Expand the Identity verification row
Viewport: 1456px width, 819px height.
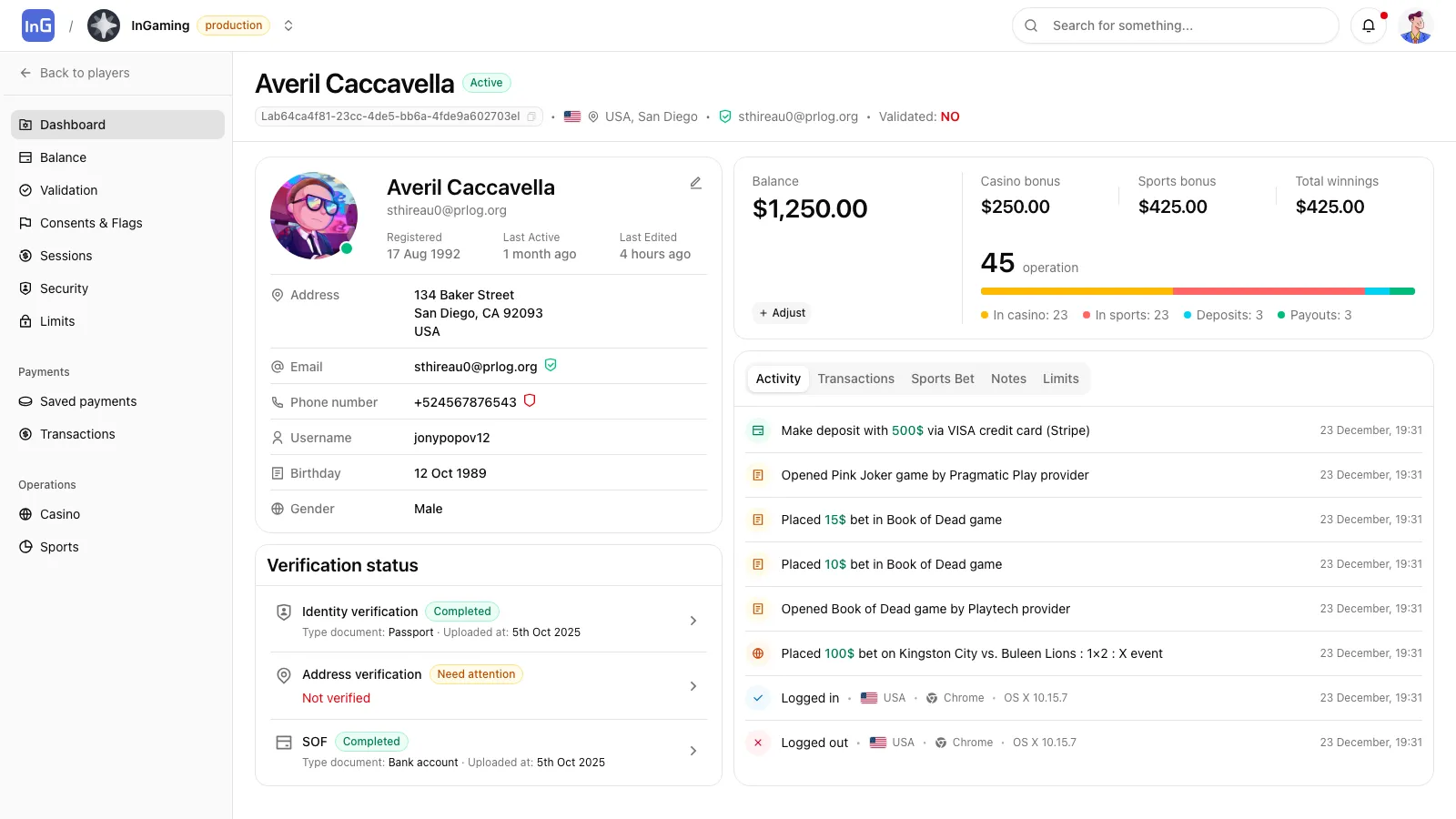coord(693,621)
